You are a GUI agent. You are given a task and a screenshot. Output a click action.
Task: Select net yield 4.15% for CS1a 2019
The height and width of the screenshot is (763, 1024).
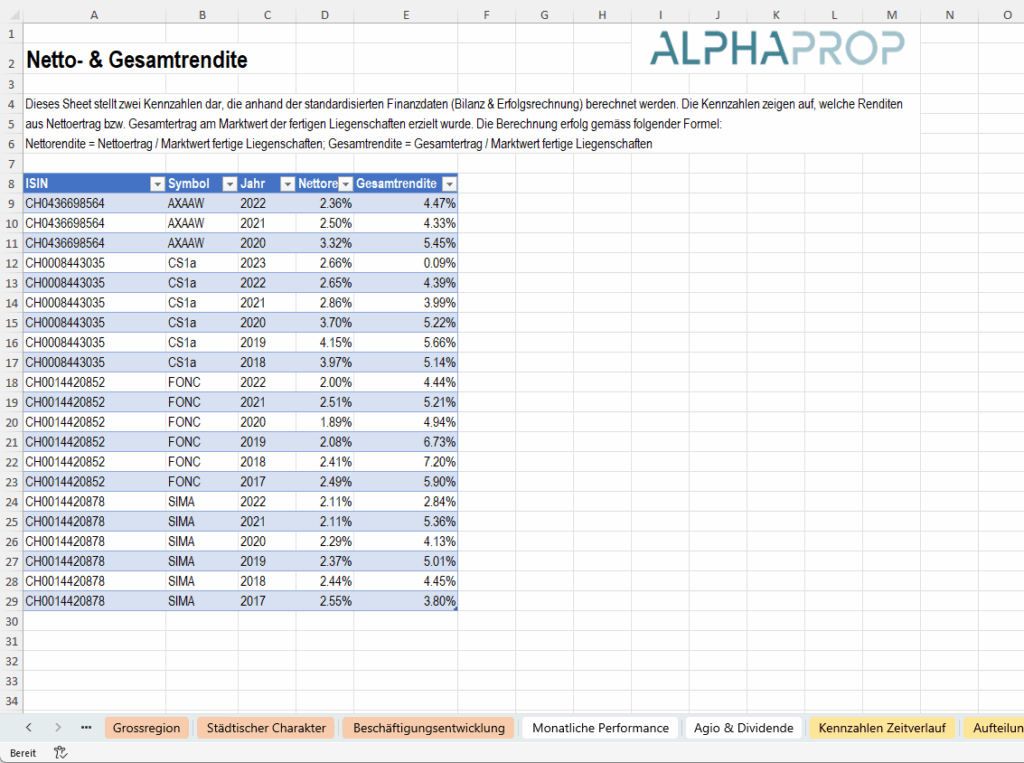(x=325, y=343)
